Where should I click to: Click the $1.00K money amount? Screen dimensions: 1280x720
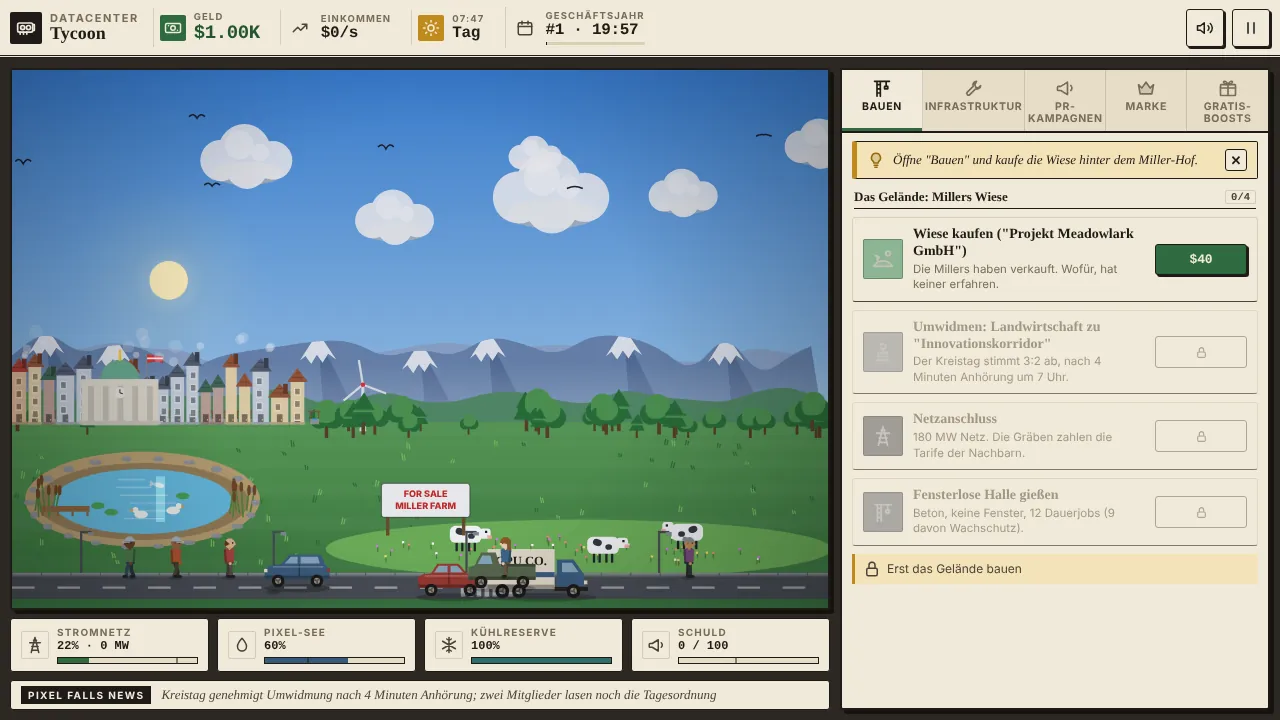(x=227, y=33)
